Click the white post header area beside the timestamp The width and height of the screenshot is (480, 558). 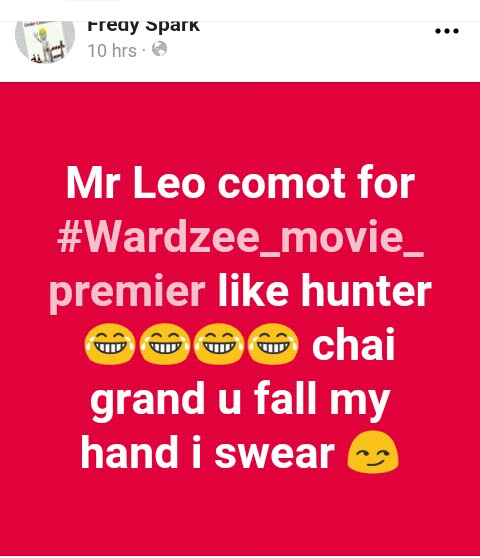pyautogui.click(x=299, y=50)
